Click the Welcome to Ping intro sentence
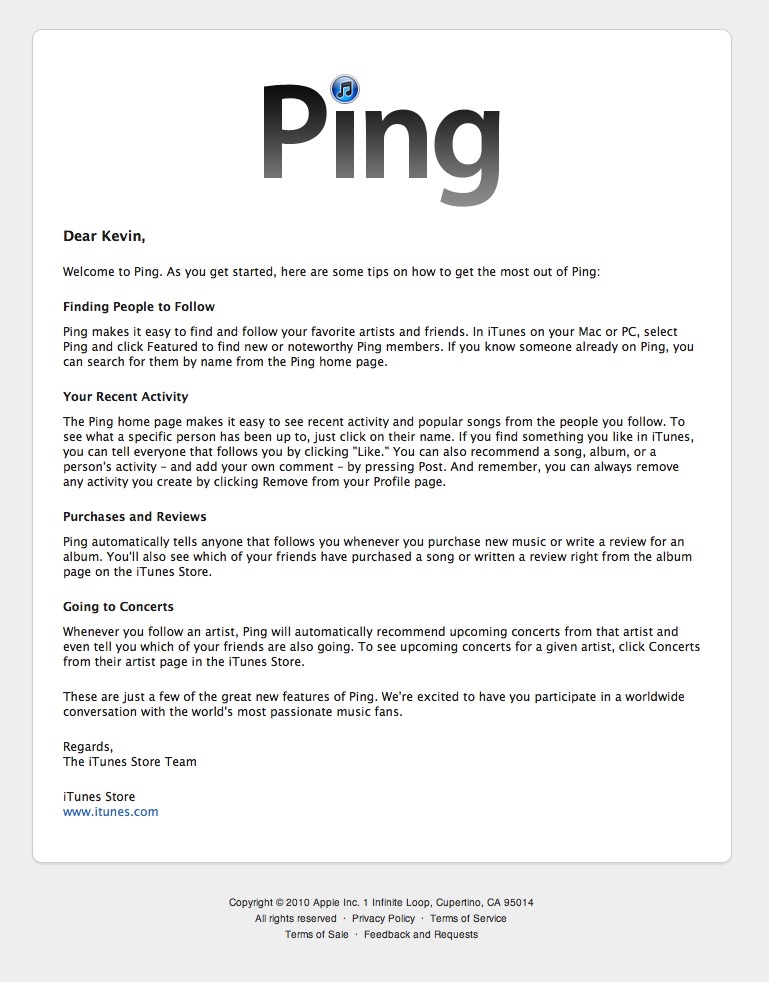Viewport: 769px width, 982px height. point(331,272)
